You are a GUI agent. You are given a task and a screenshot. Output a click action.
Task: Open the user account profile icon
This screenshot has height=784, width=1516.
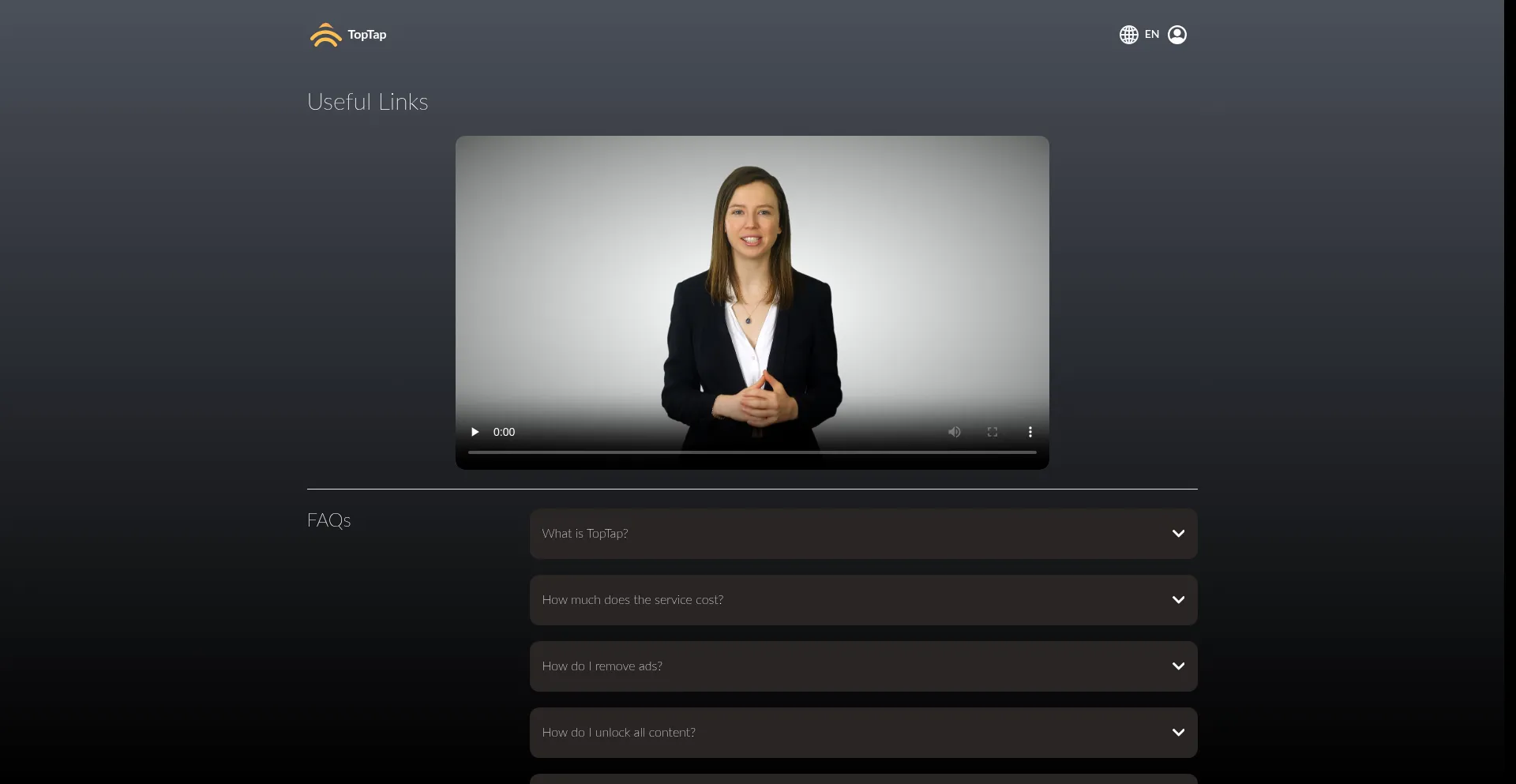[1176, 35]
